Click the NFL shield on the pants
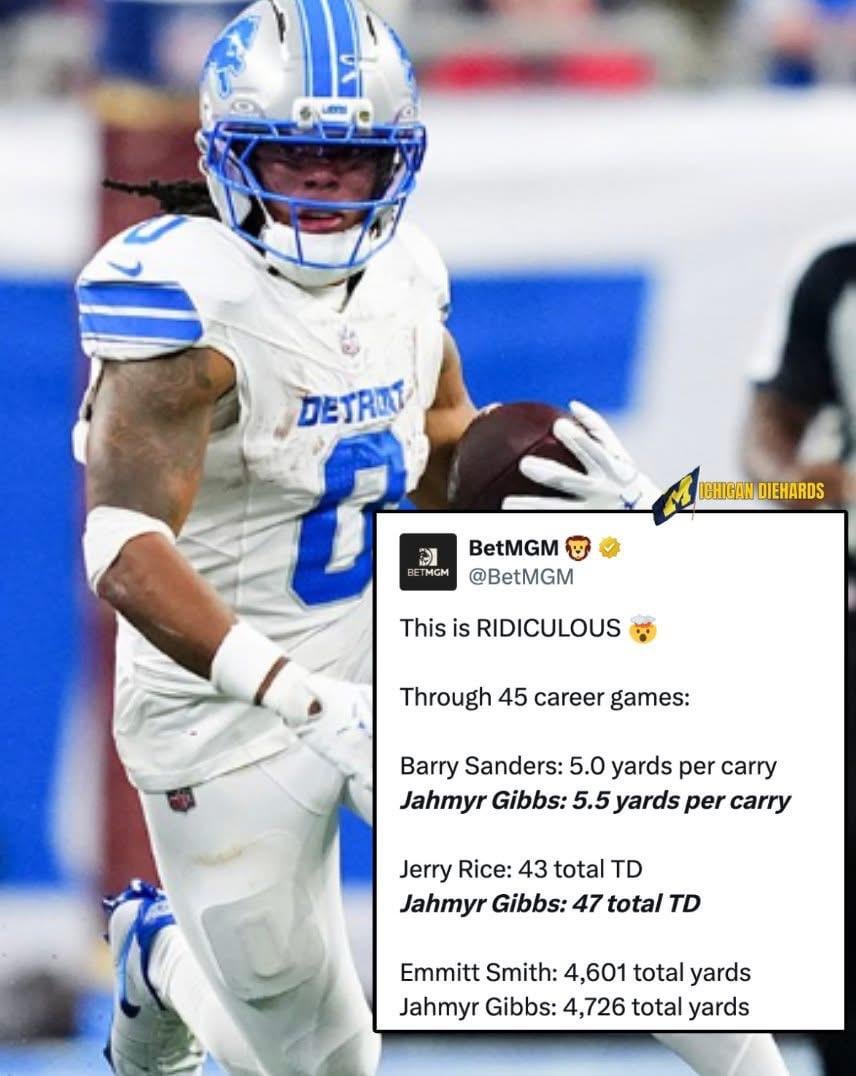Image resolution: width=856 pixels, height=1076 pixels. click(x=181, y=800)
